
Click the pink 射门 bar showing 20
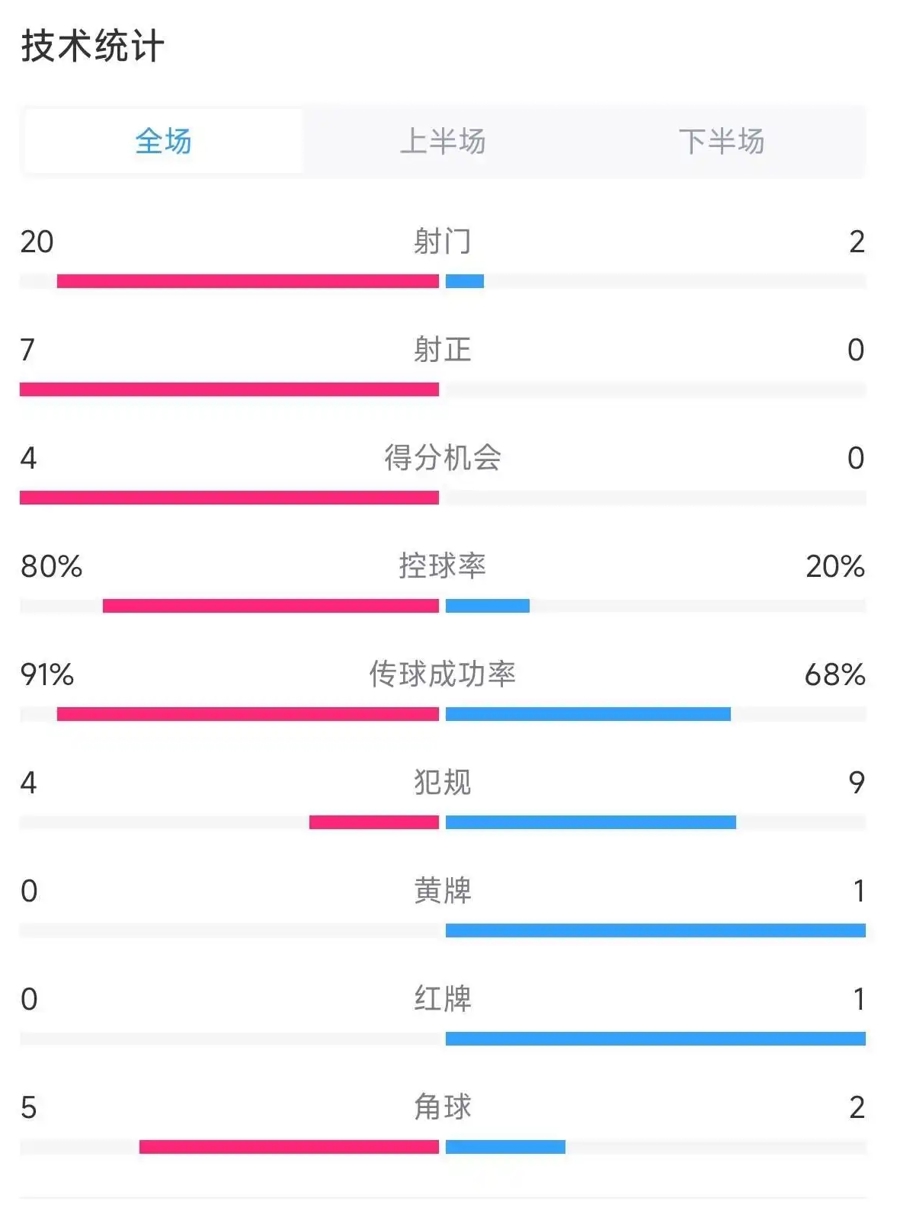pyautogui.click(x=248, y=281)
